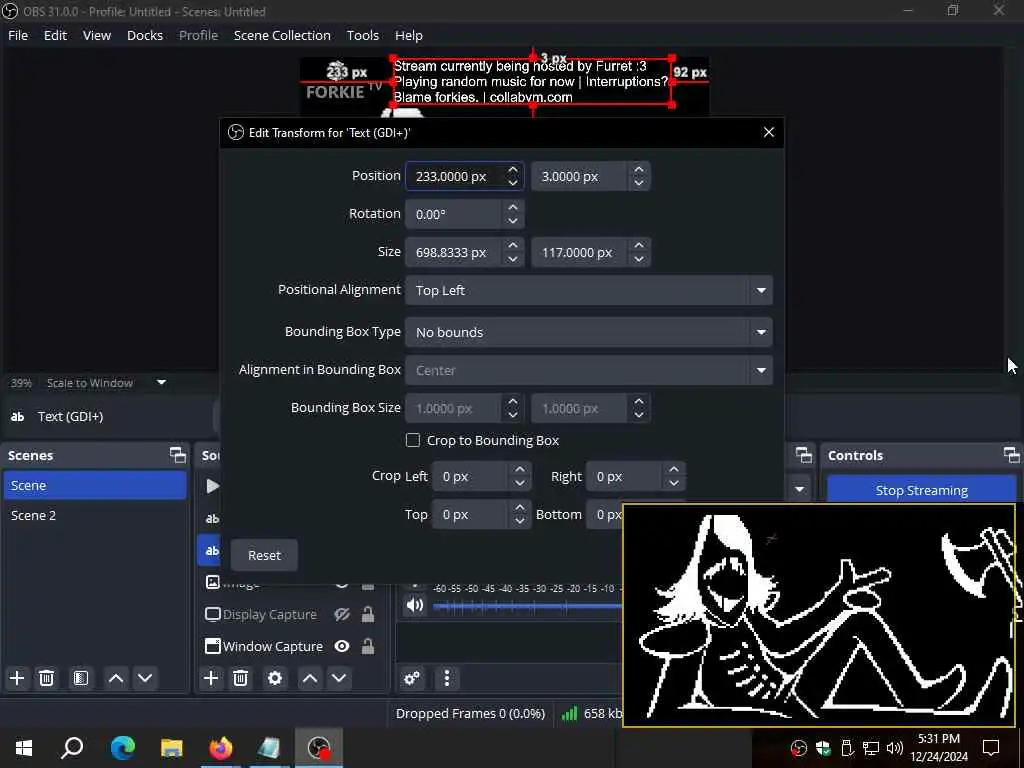Open volume control in system tray

point(895,748)
